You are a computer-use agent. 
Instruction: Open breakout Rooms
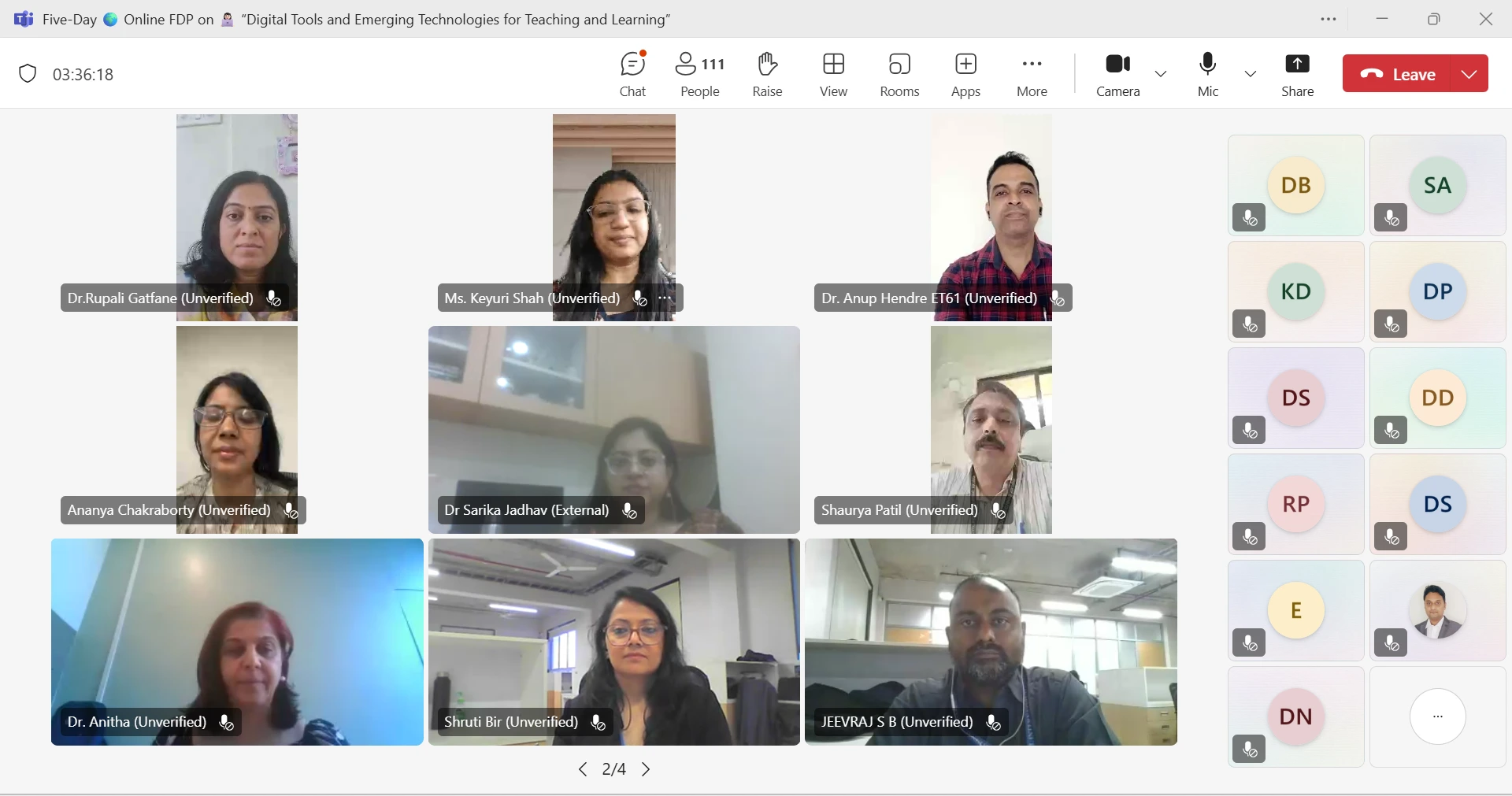(x=899, y=74)
